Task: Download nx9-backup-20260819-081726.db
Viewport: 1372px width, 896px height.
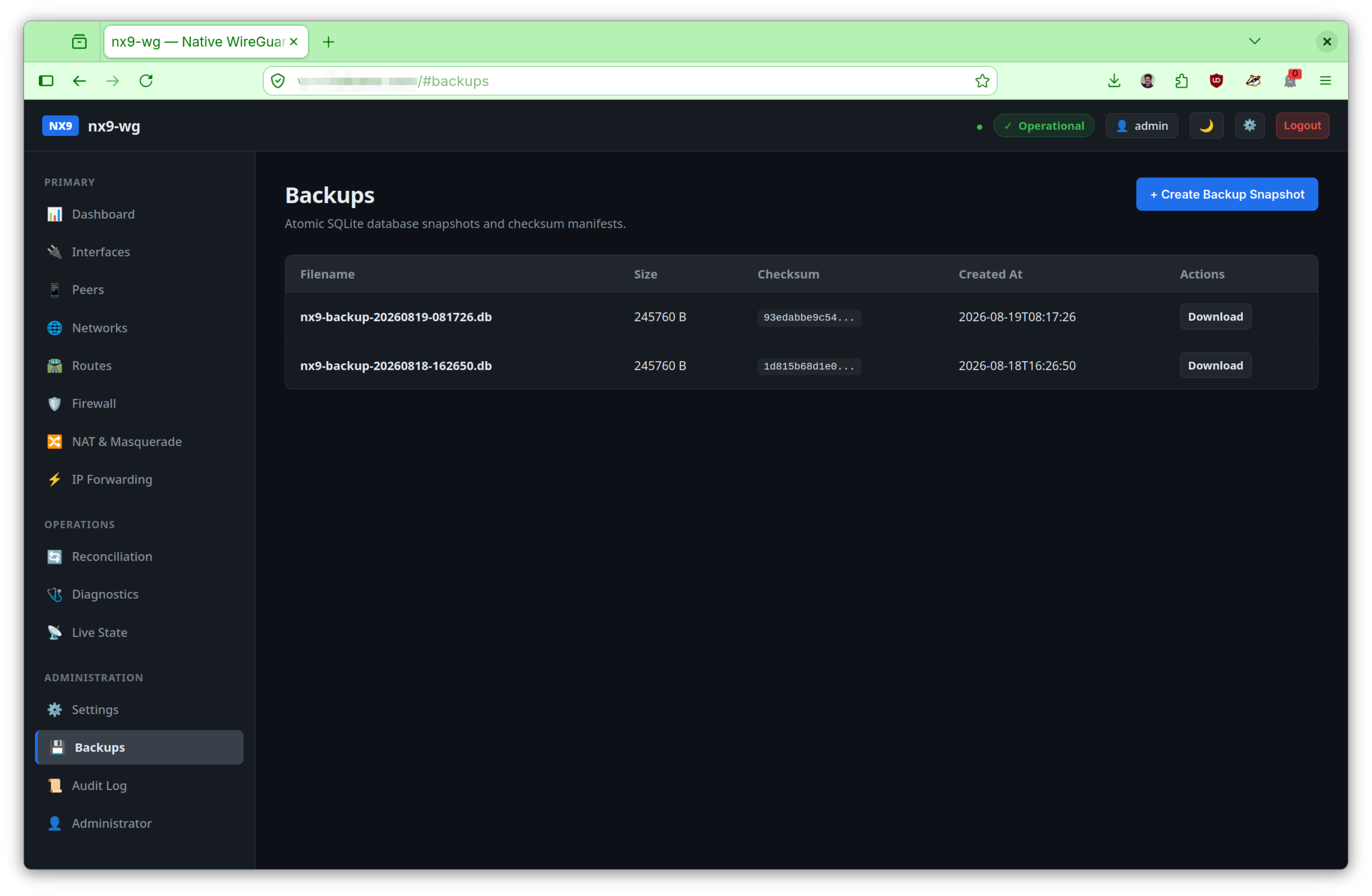Action: 1215,316
